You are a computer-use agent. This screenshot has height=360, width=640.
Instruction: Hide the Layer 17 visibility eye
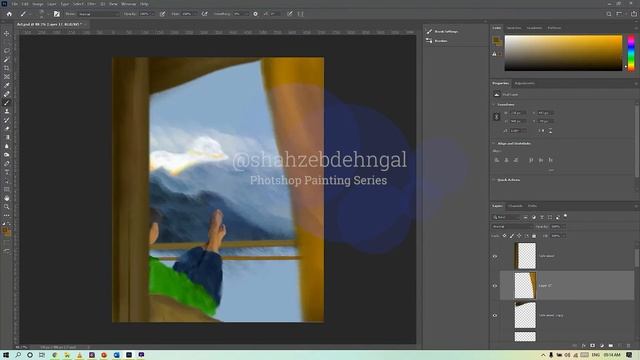click(x=495, y=286)
